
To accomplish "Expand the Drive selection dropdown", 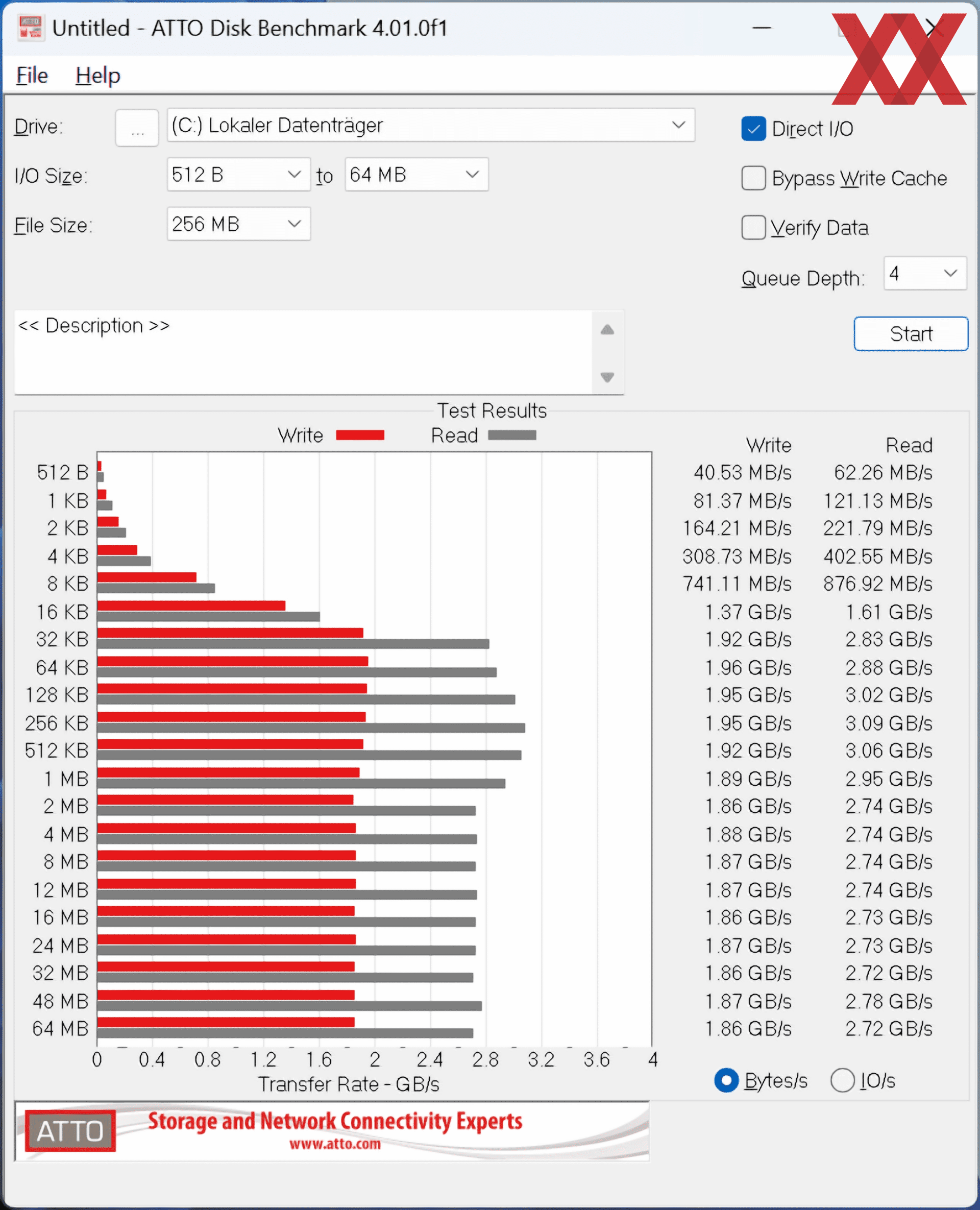I will click(x=431, y=126).
